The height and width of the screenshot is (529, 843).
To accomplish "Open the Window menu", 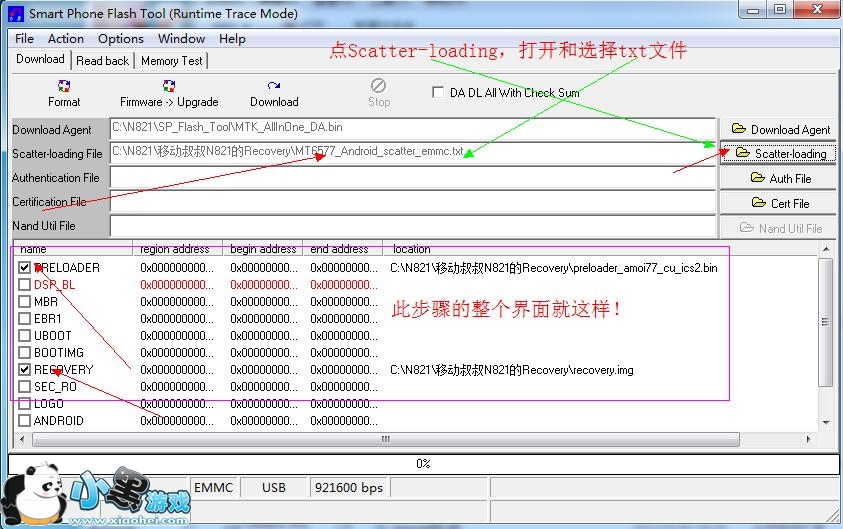I will [181, 39].
